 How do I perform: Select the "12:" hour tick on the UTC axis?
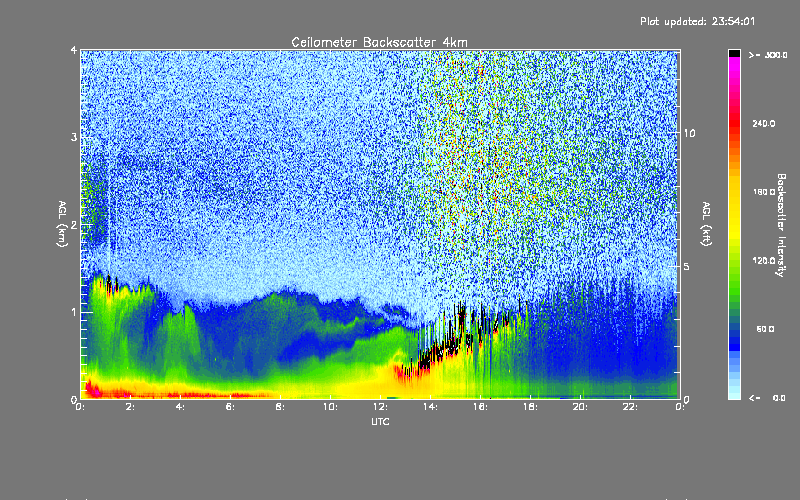pos(380,407)
